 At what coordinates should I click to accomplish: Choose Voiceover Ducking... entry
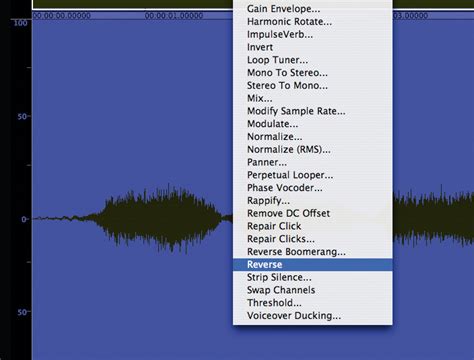pyautogui.click(x=312, y=316)
